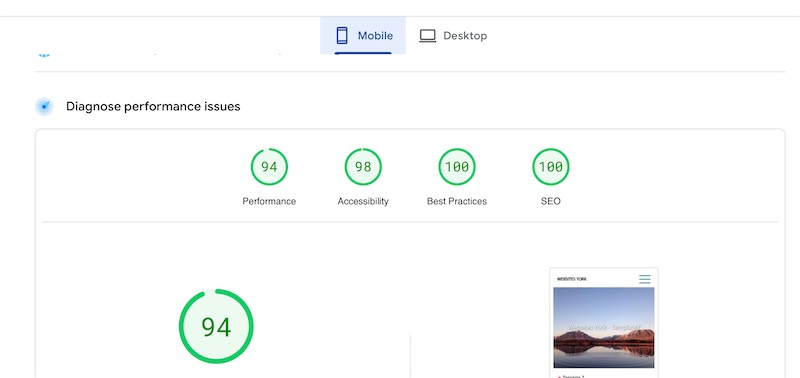Click Diagnose performance issues heading
800x378 pixels.
point(153,107)
